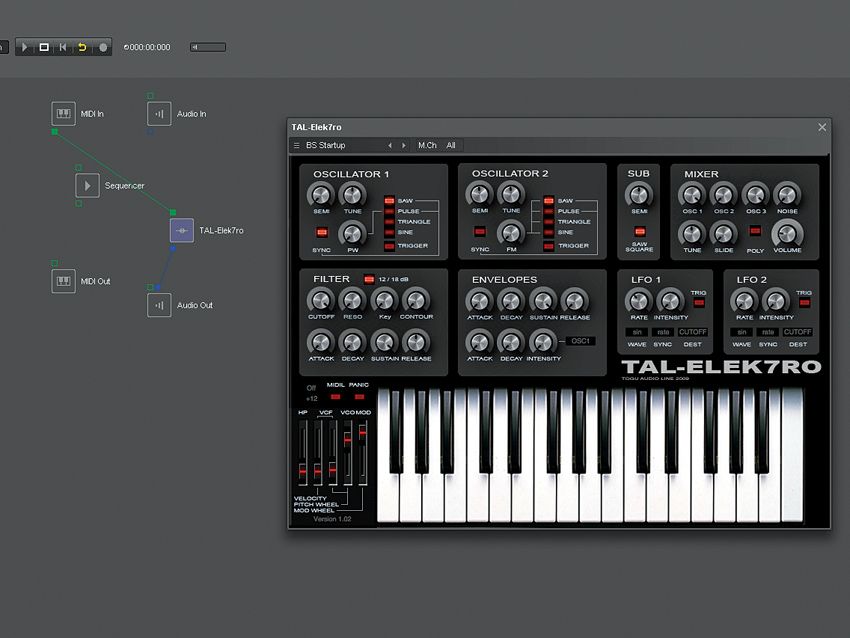Click the transport record button
Screen dimensions: 850x638
point(102,47)
